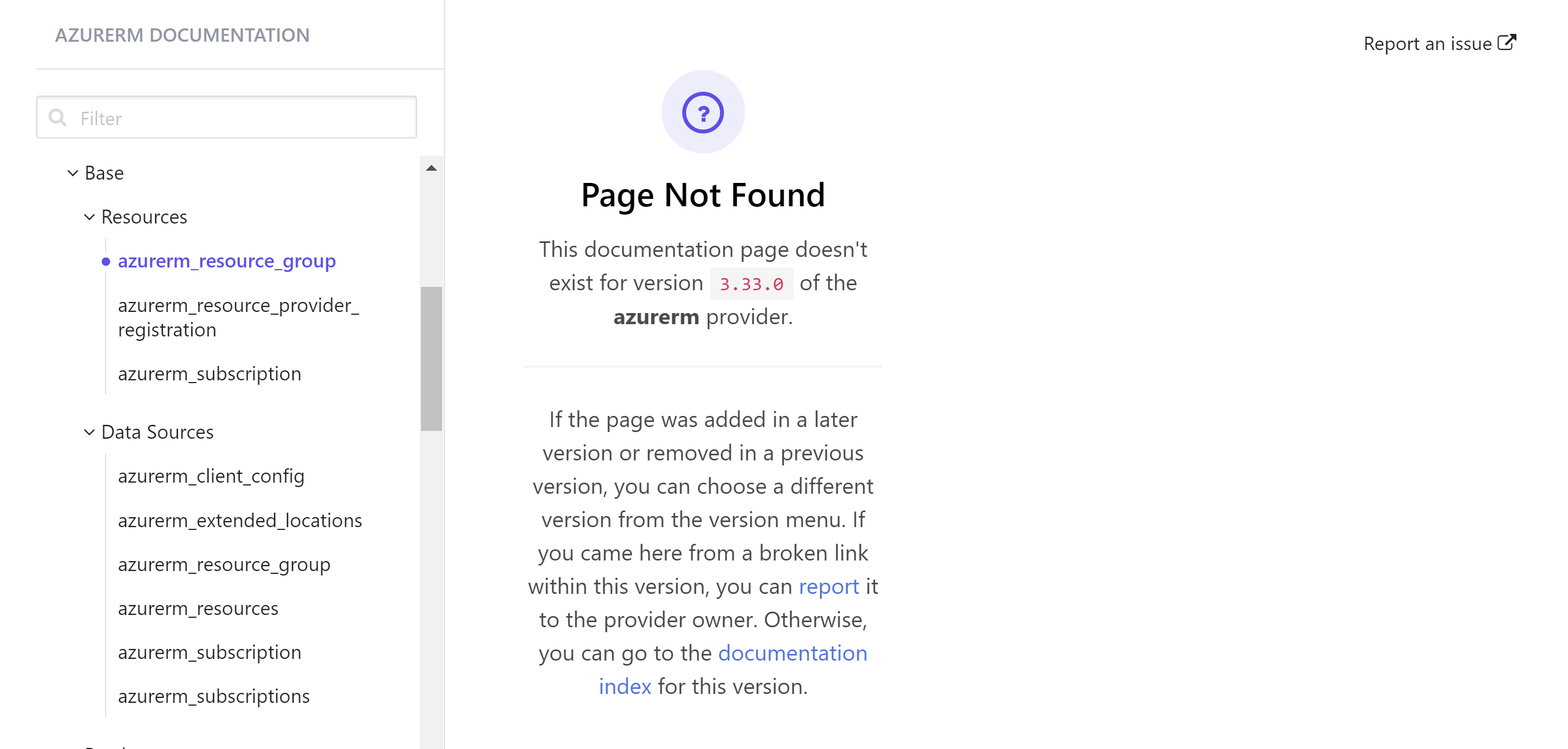The width and height of the screenshot is (1568, 749).
Task: Click the external link icon beside Report an issue
Action: tap(1506, 43)
